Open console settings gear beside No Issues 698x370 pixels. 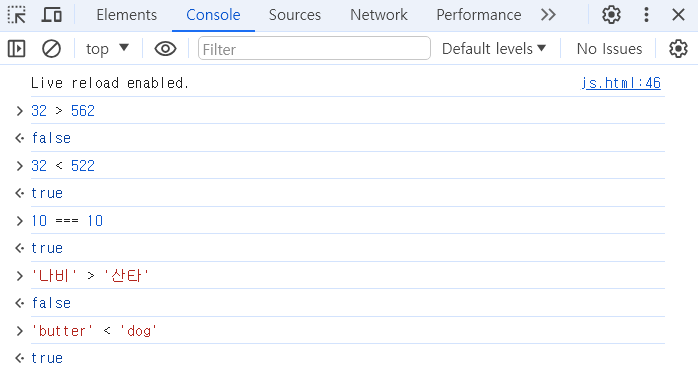(x=678, y=49)
